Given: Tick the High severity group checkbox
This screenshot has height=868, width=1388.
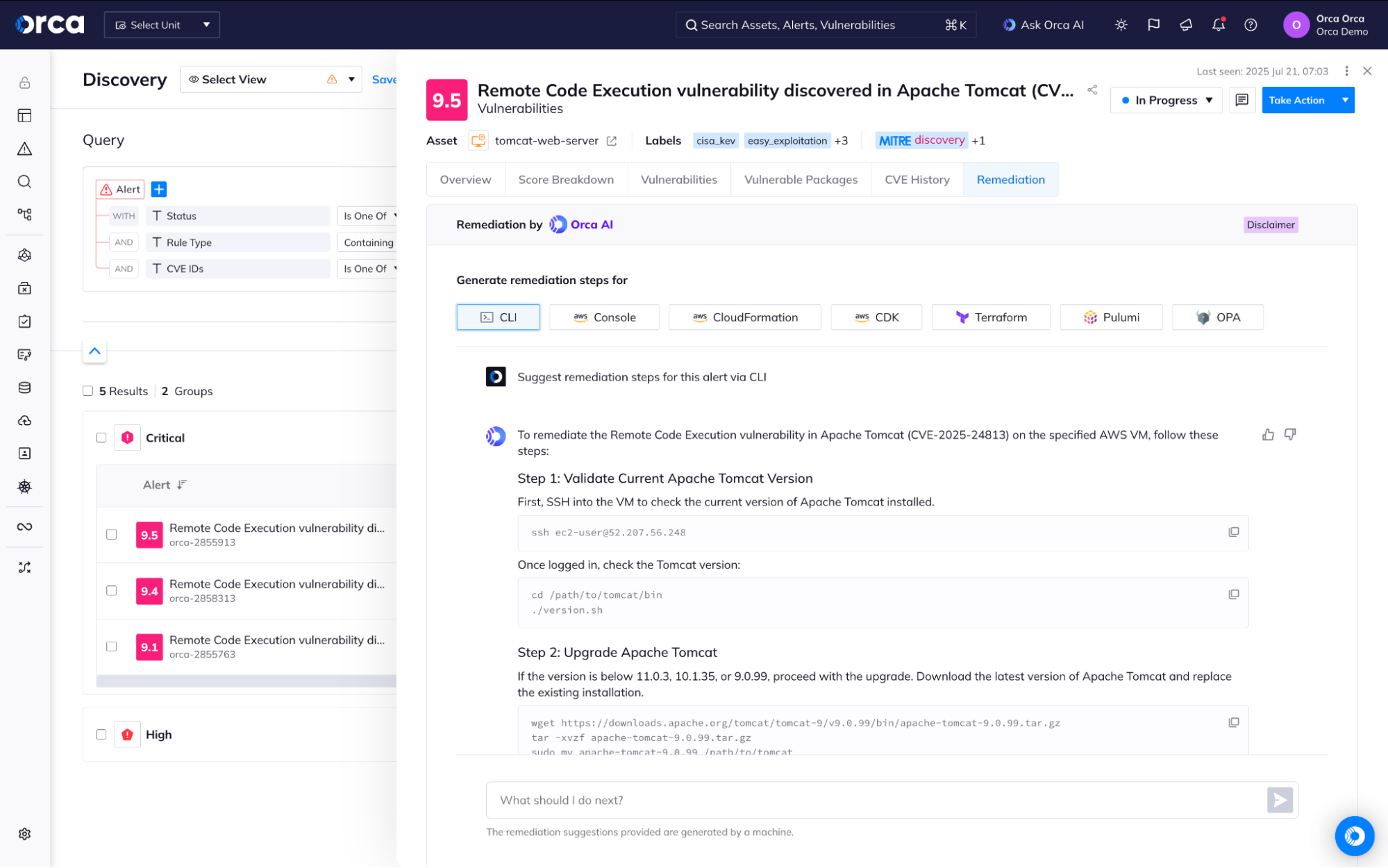Looking at the screenshot, I should [101, 735].
